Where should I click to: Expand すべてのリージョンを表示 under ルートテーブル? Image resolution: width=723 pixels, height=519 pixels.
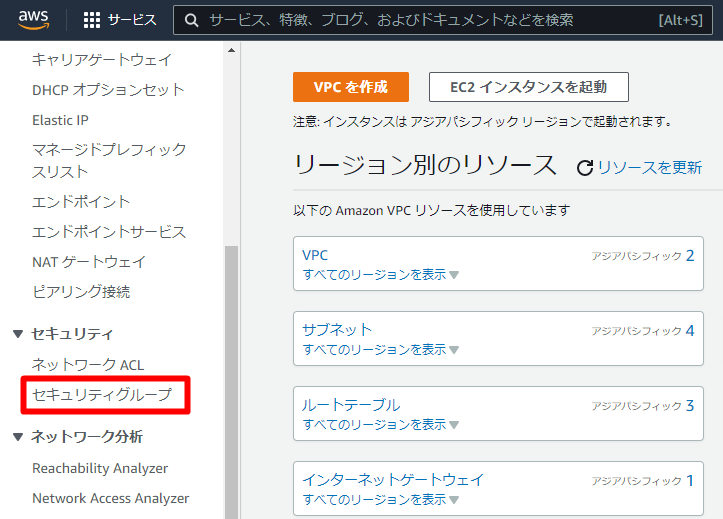click(x=380, y=425)
